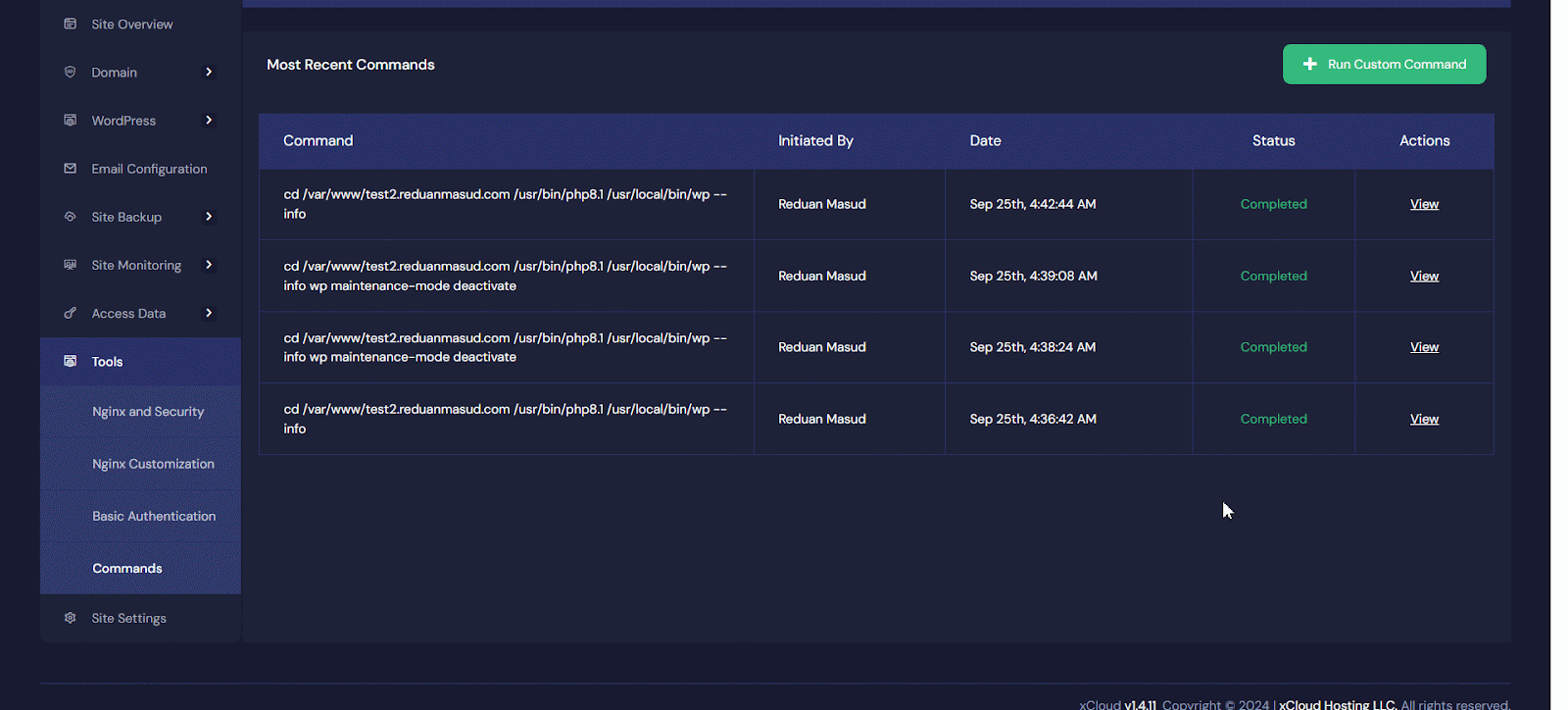This screenshot has width=1568, height=710.
Task: Open the Nginx Customization menu item
Action: point(153,464)
